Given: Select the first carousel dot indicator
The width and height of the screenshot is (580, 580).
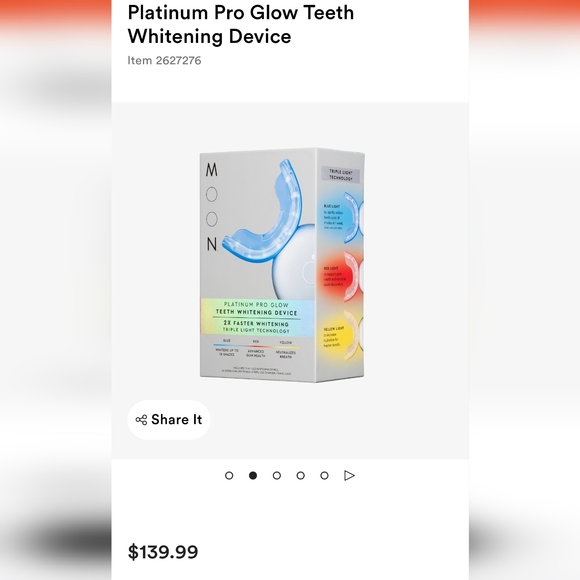Looking at the screenshot, I should [x=229, y=475].
